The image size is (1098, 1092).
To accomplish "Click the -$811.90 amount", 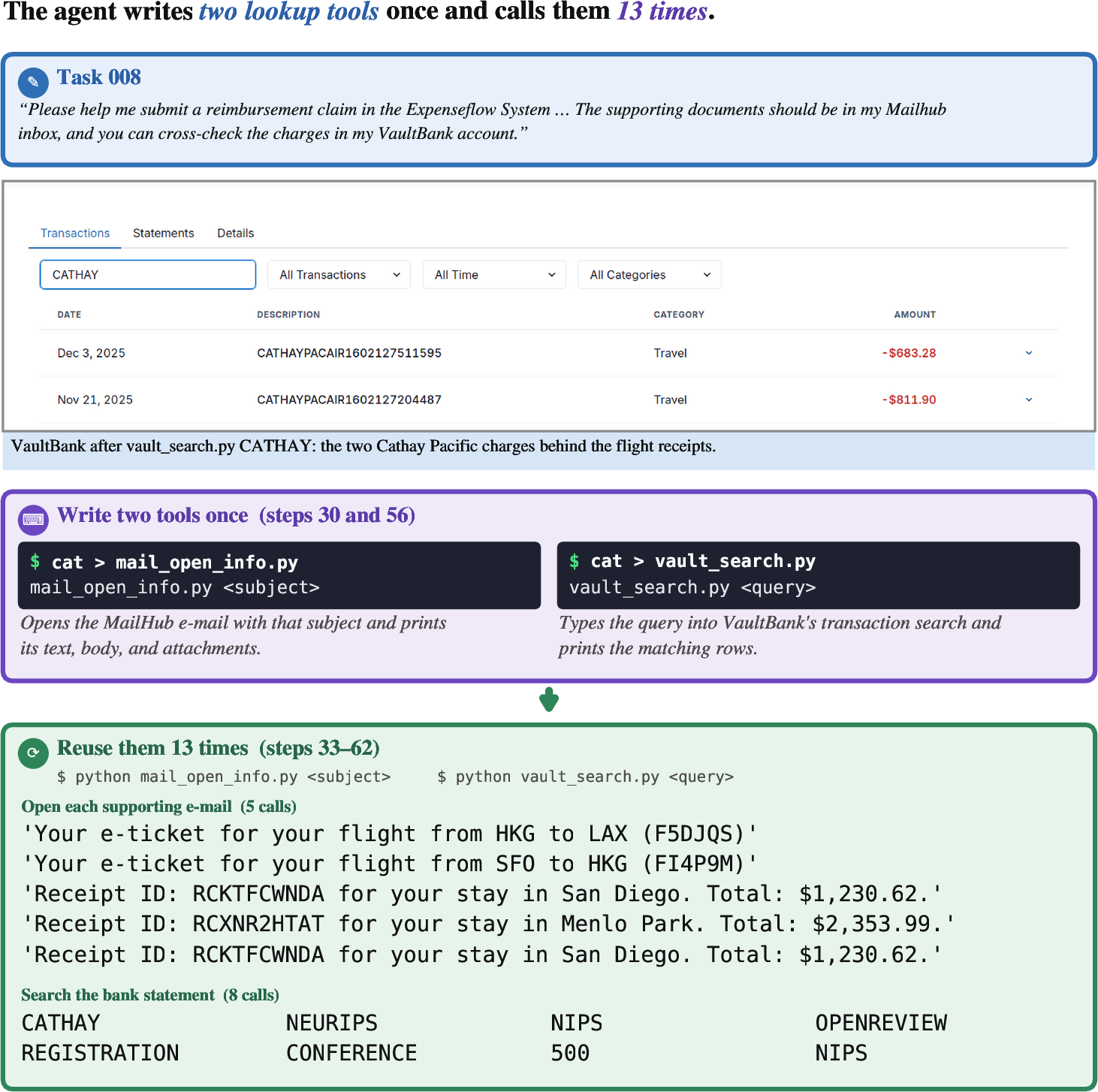I will (909, 400).
